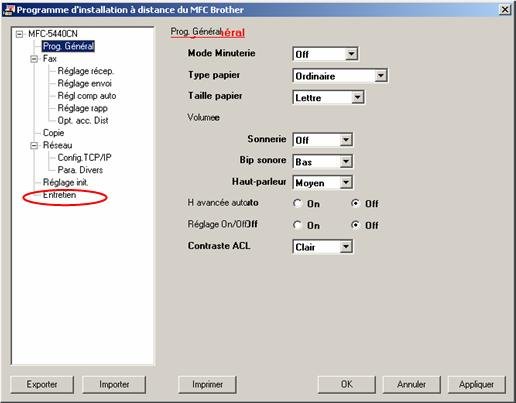Select the Copie tree item
This screenshot has height=403, width=516.
click(53, 133)
